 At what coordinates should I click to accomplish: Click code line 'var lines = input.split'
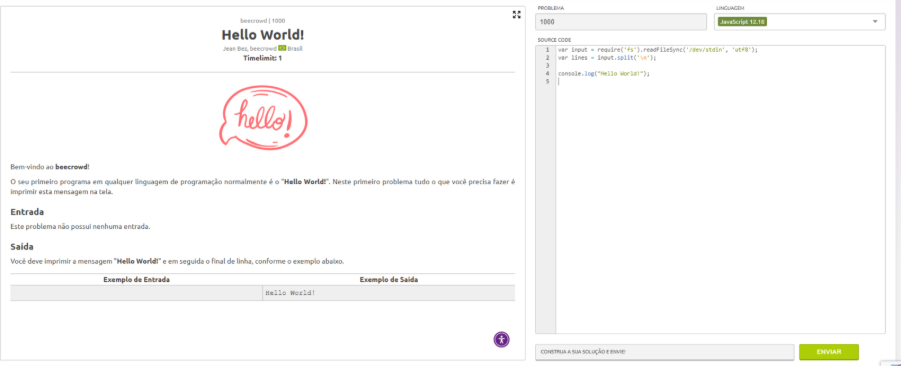click(x=606, y=57)
